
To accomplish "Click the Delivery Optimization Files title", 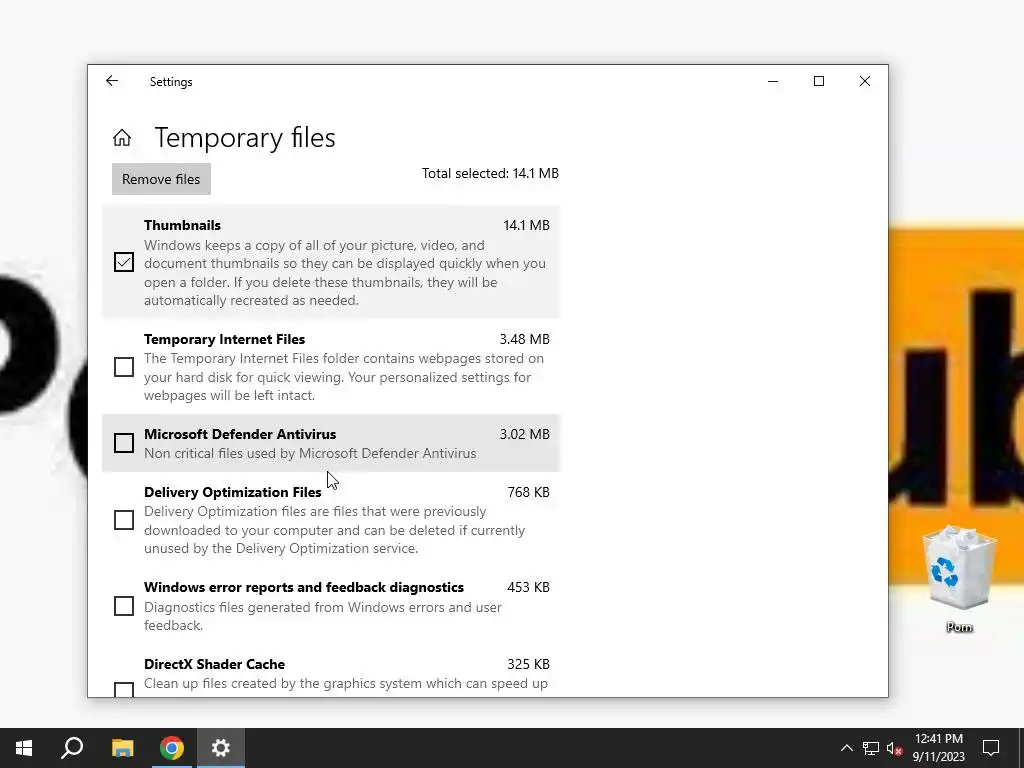I will coord(232,492).
